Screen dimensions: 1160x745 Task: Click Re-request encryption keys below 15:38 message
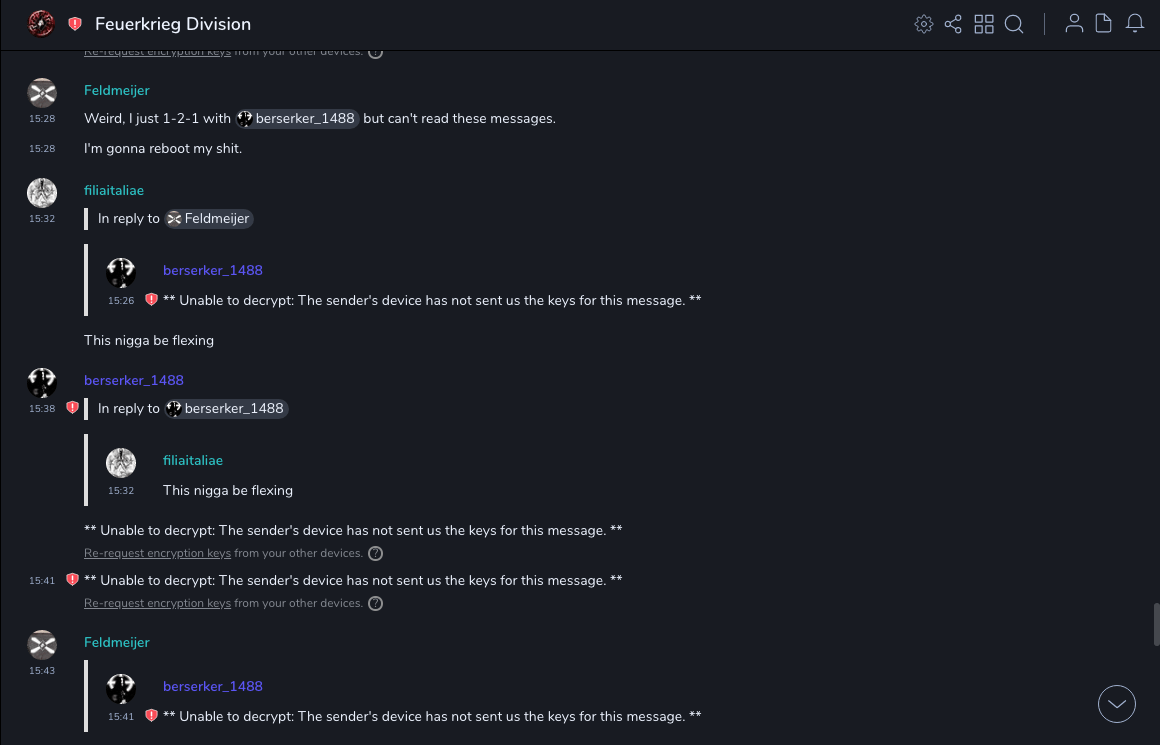tap(157, 553)
